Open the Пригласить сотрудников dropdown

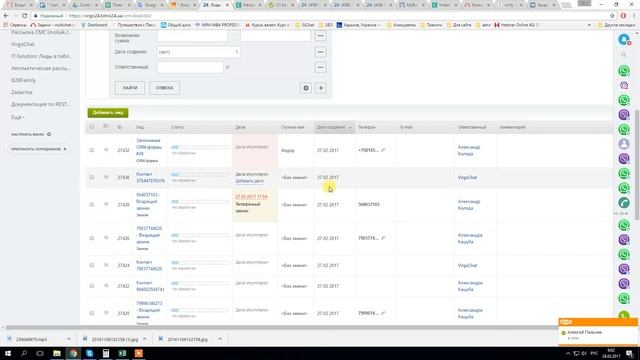click(38, 149)
